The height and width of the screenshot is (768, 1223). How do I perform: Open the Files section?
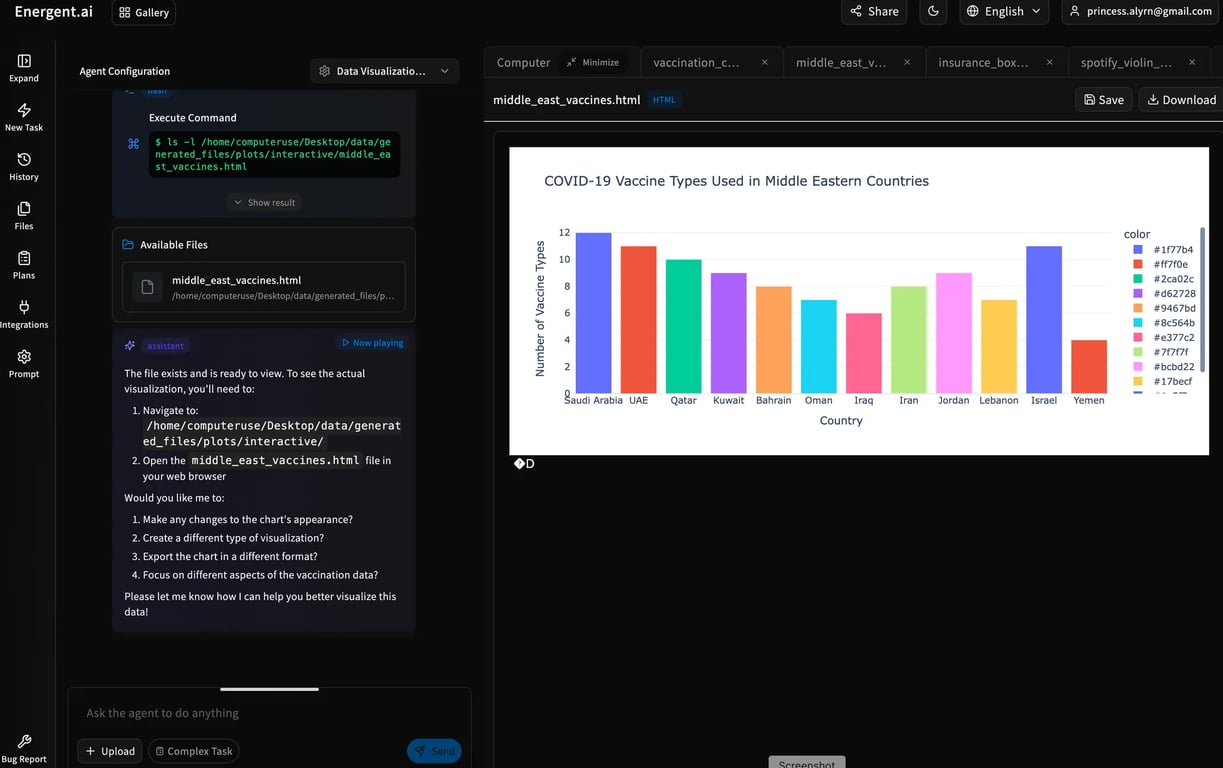click(x=24, y=216)
